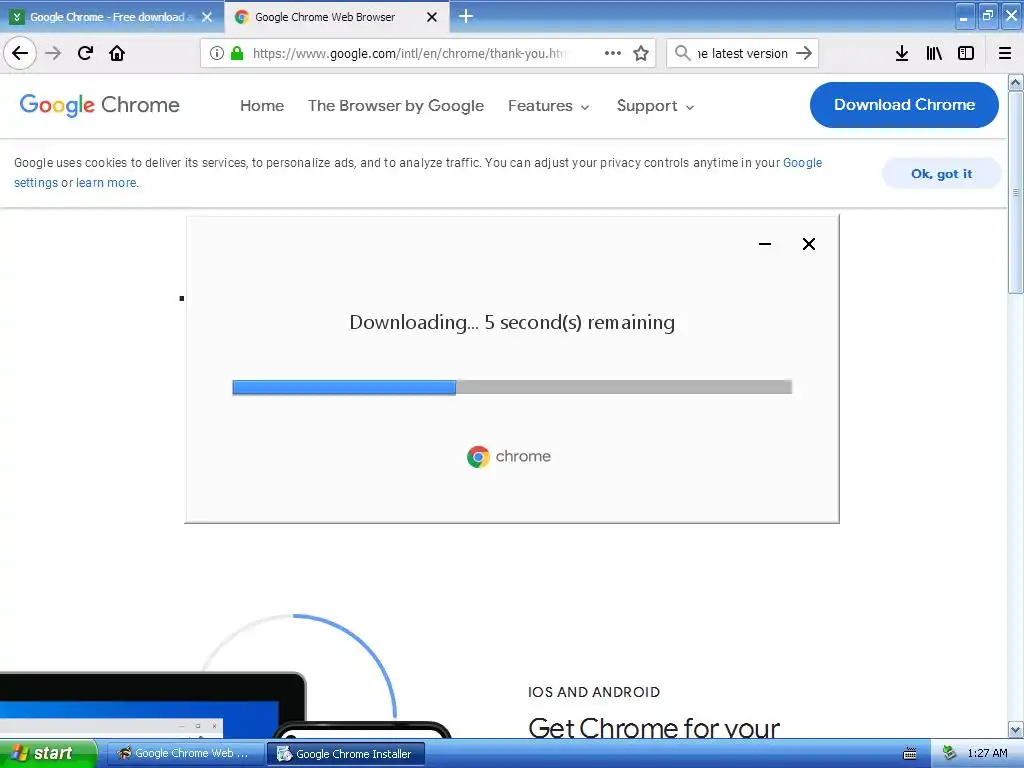Click the forward navigation arrow
This screenshot has width=1024, height=768.
click(x=54, y=53)
